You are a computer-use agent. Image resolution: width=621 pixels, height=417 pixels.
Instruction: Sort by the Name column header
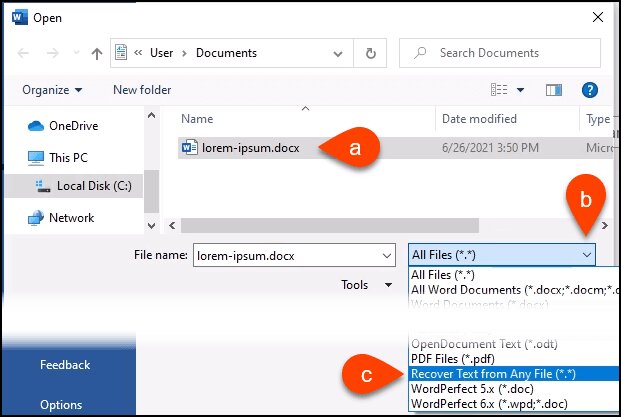coord(197,119)
